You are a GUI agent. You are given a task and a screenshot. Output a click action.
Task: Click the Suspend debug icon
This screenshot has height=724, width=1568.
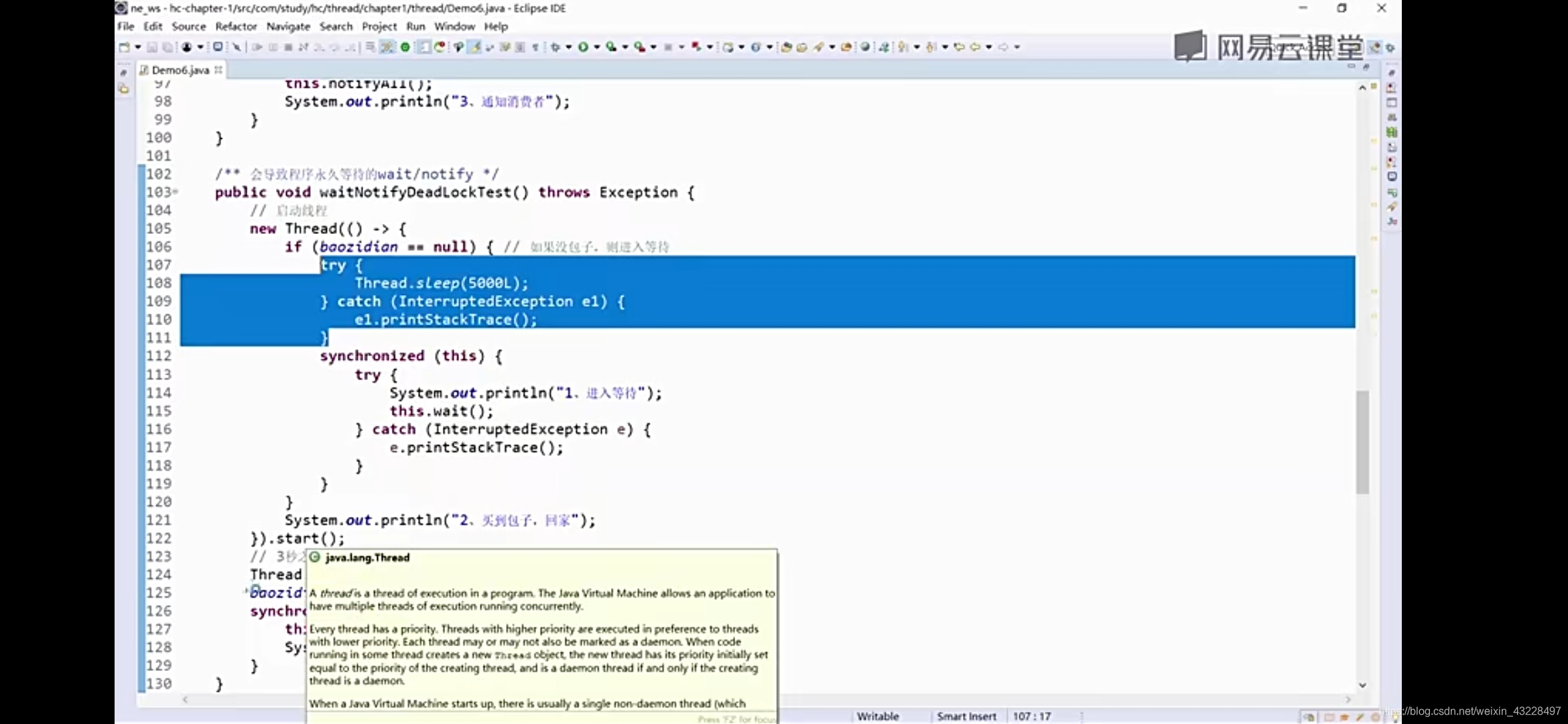pyautogui.click(x=273, y=47)
